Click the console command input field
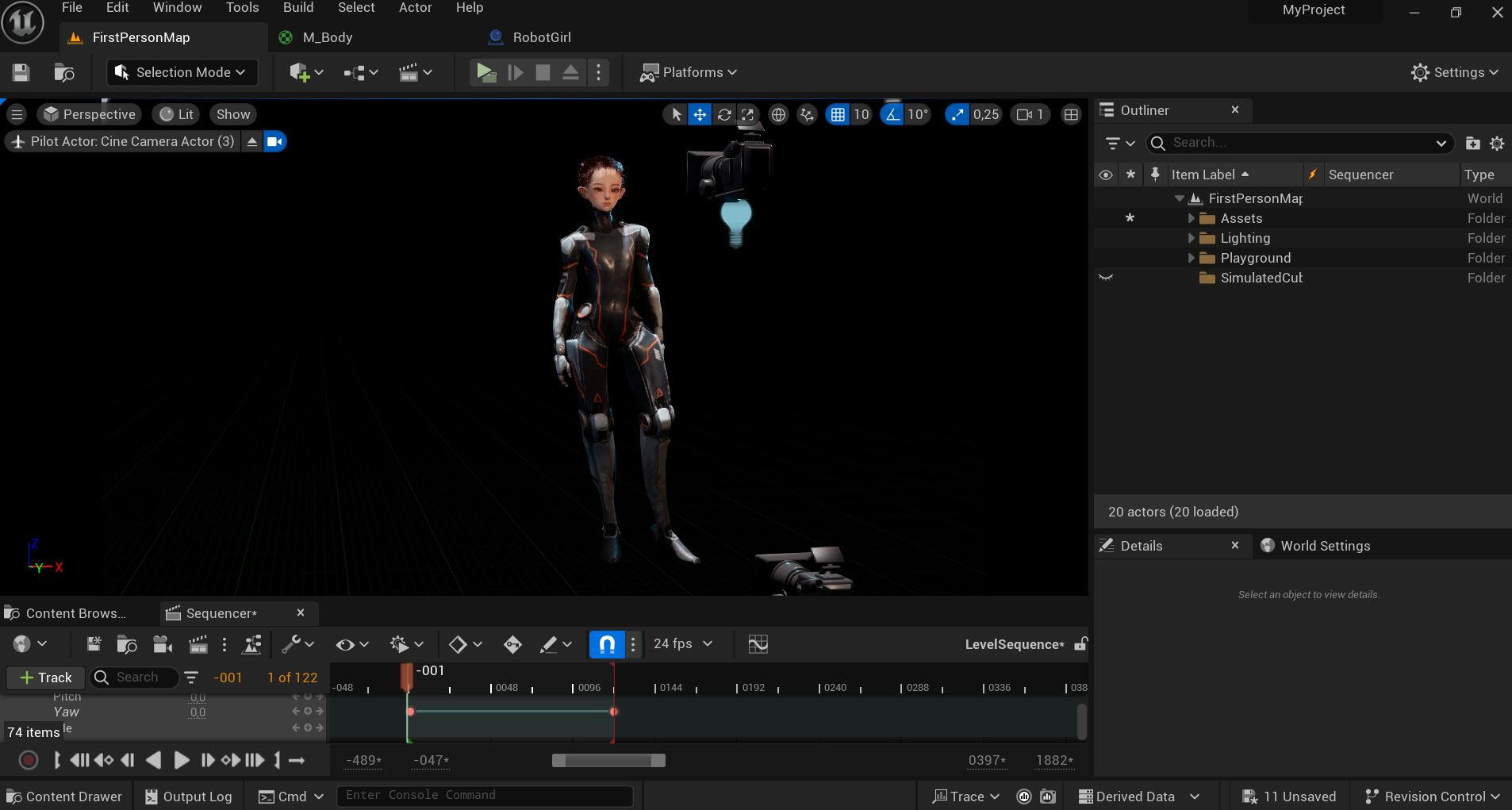This screenshot has height=810, width=1512. [485, 796]
